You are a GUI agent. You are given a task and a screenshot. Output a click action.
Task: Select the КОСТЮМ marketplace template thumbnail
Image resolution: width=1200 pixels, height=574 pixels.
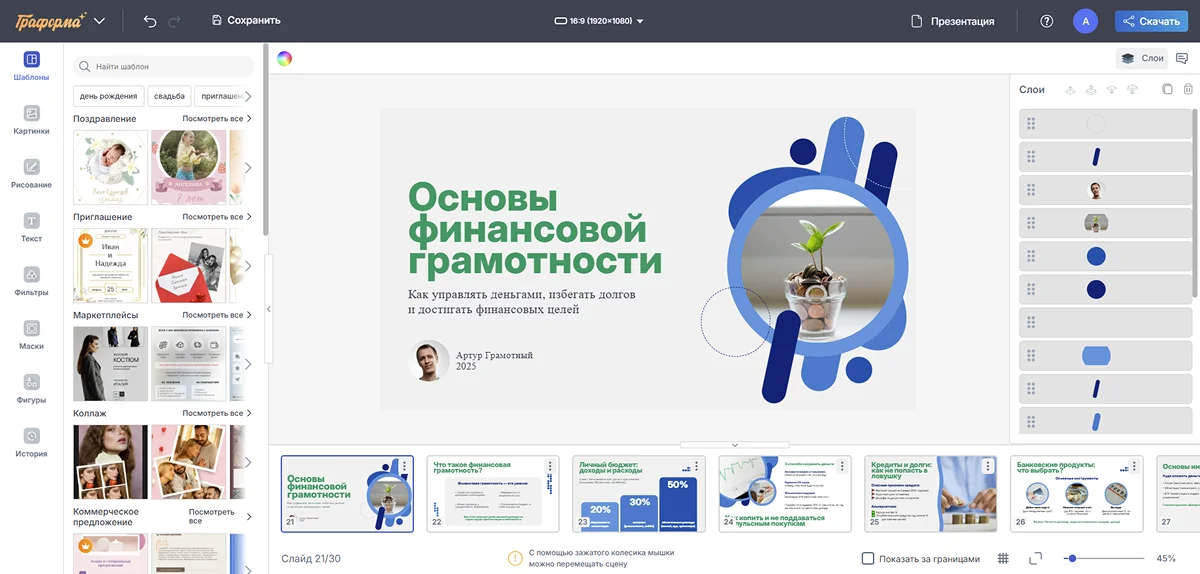[111, 364]
